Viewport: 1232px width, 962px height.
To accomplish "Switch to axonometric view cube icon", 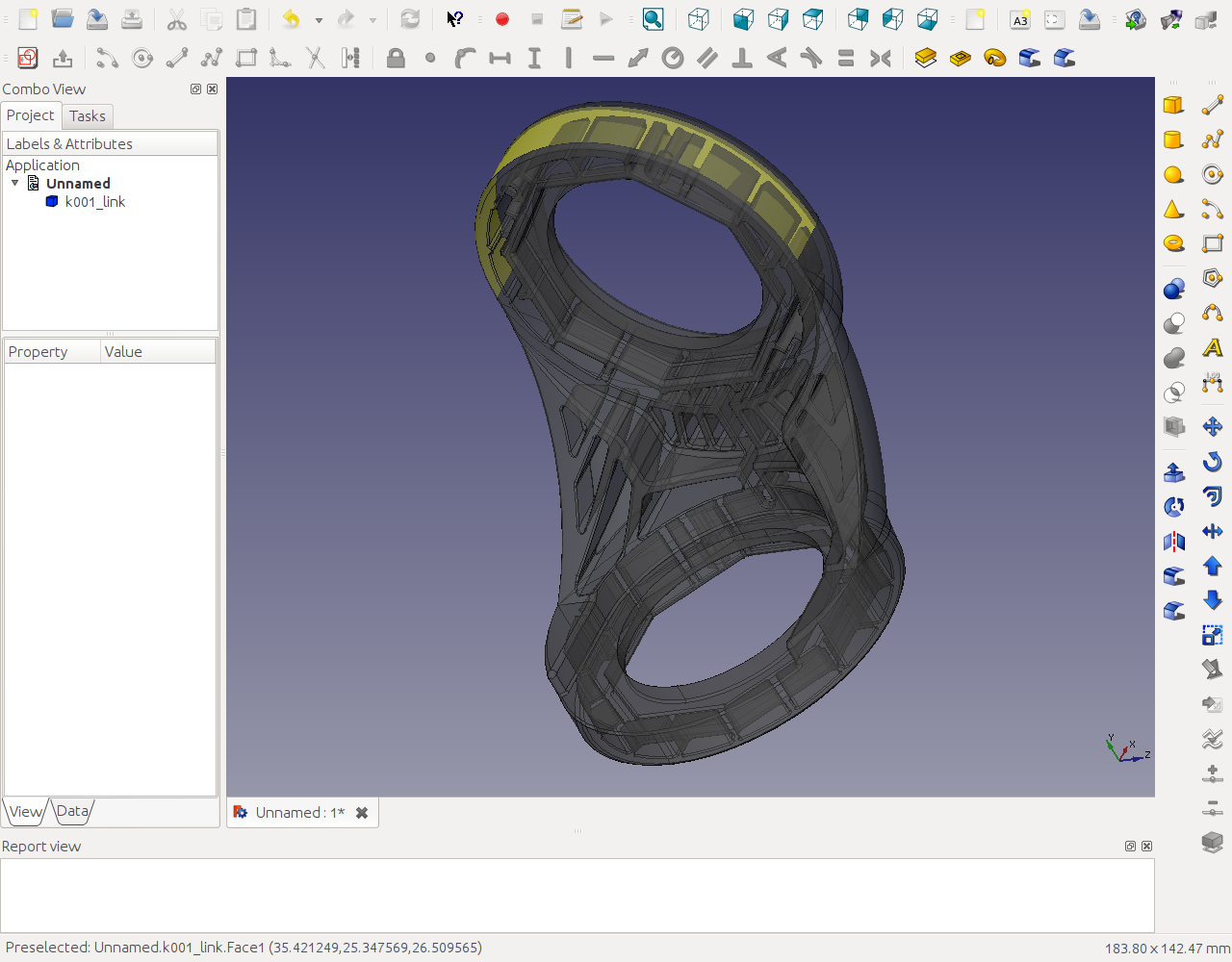I will (699, 19).
